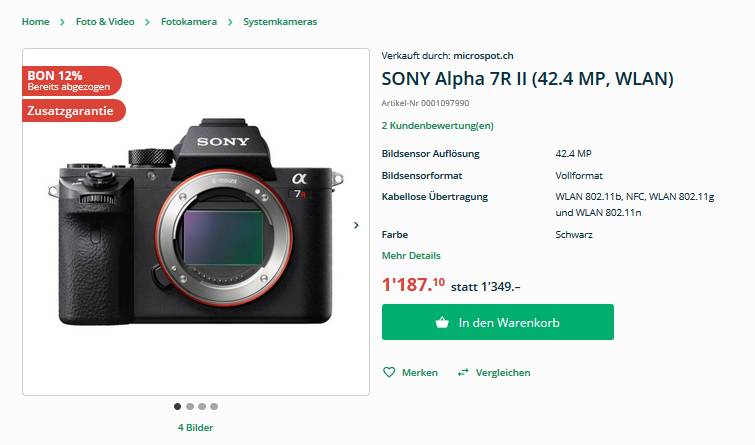755x445 pixels.
Task: Expand Mehr Details link
Action: click(411, 256)
